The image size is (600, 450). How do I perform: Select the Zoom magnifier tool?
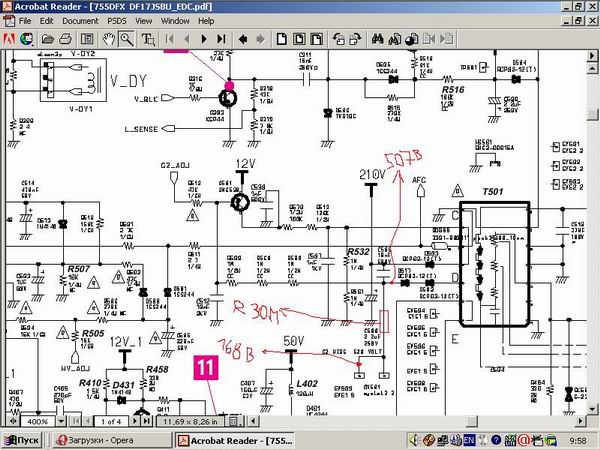pyautogui.click(x=127, y=39)
